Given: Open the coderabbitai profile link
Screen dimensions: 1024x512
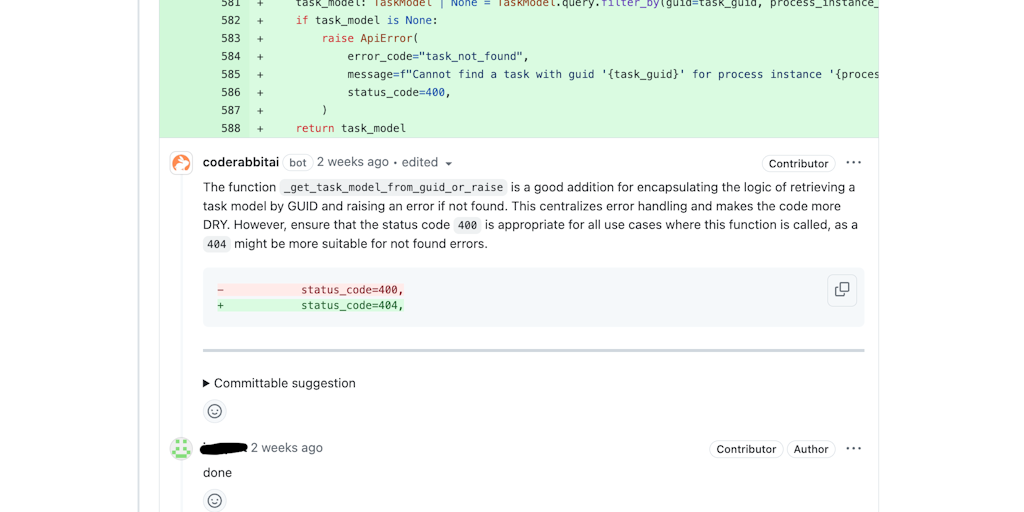Looking at the screenshot, I should 240,162.
